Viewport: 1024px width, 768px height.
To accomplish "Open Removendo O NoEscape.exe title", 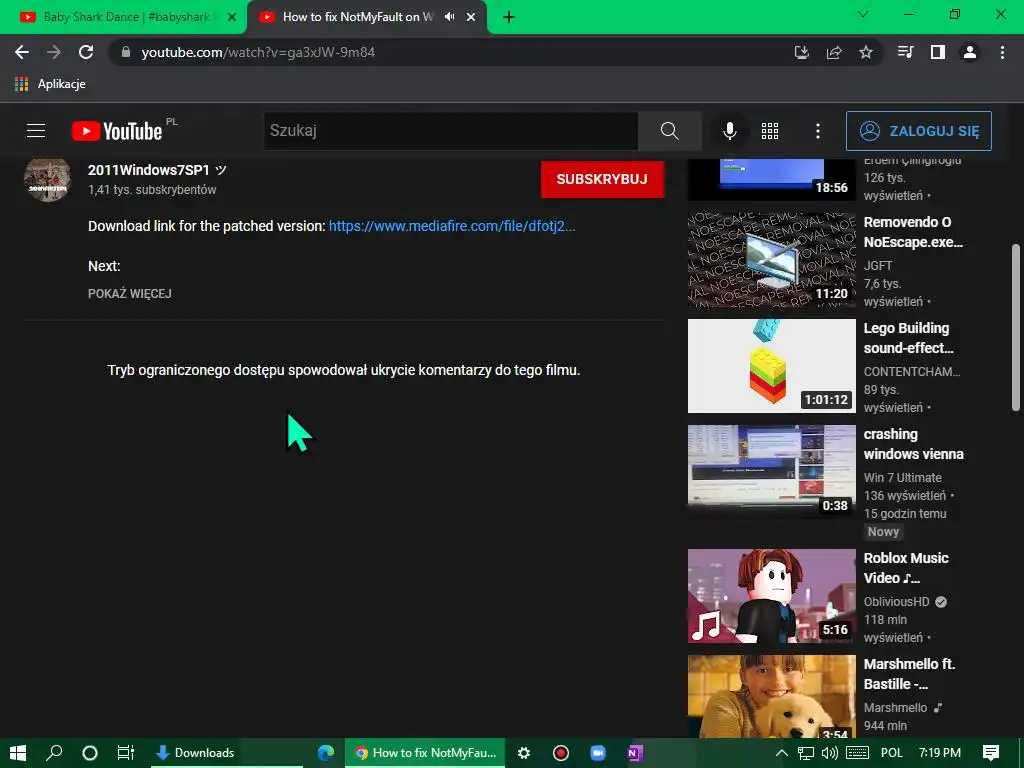I will (x=913, y=232).
